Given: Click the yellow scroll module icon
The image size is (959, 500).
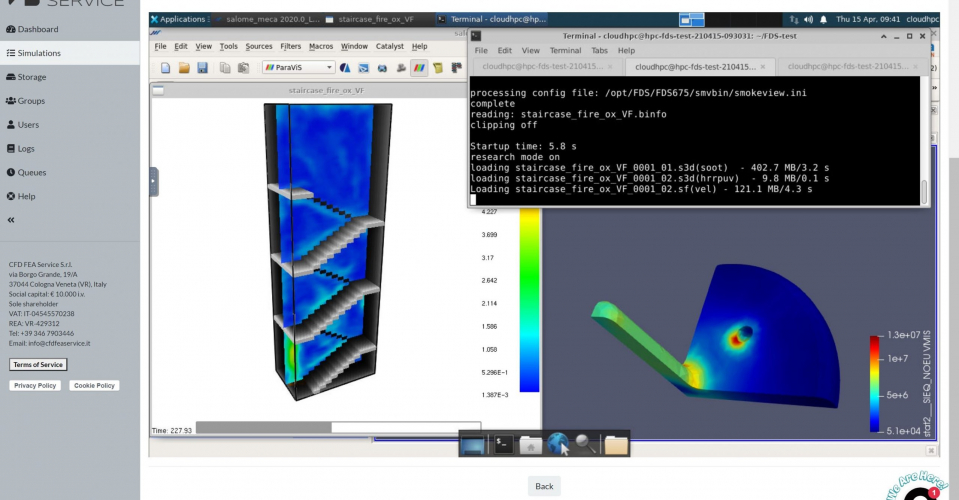Looking at the screenshot, I should [438, 67].
